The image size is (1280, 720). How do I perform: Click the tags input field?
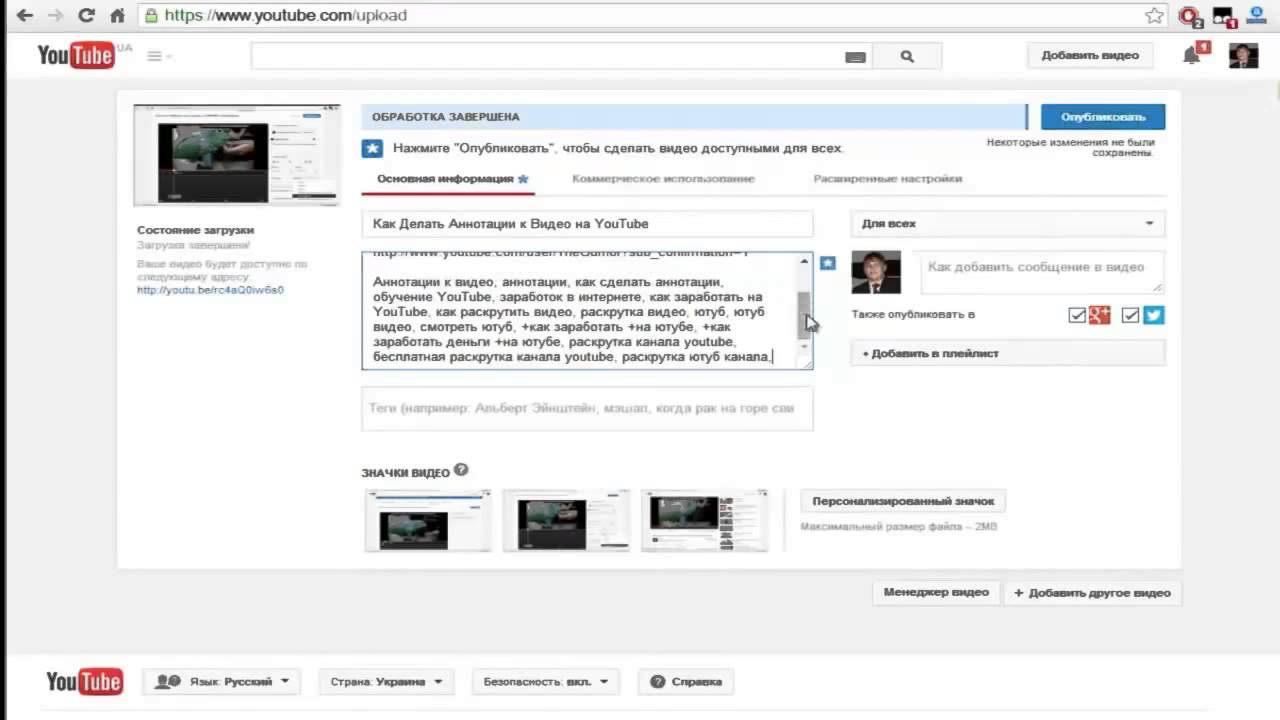[x=587, y=409]
